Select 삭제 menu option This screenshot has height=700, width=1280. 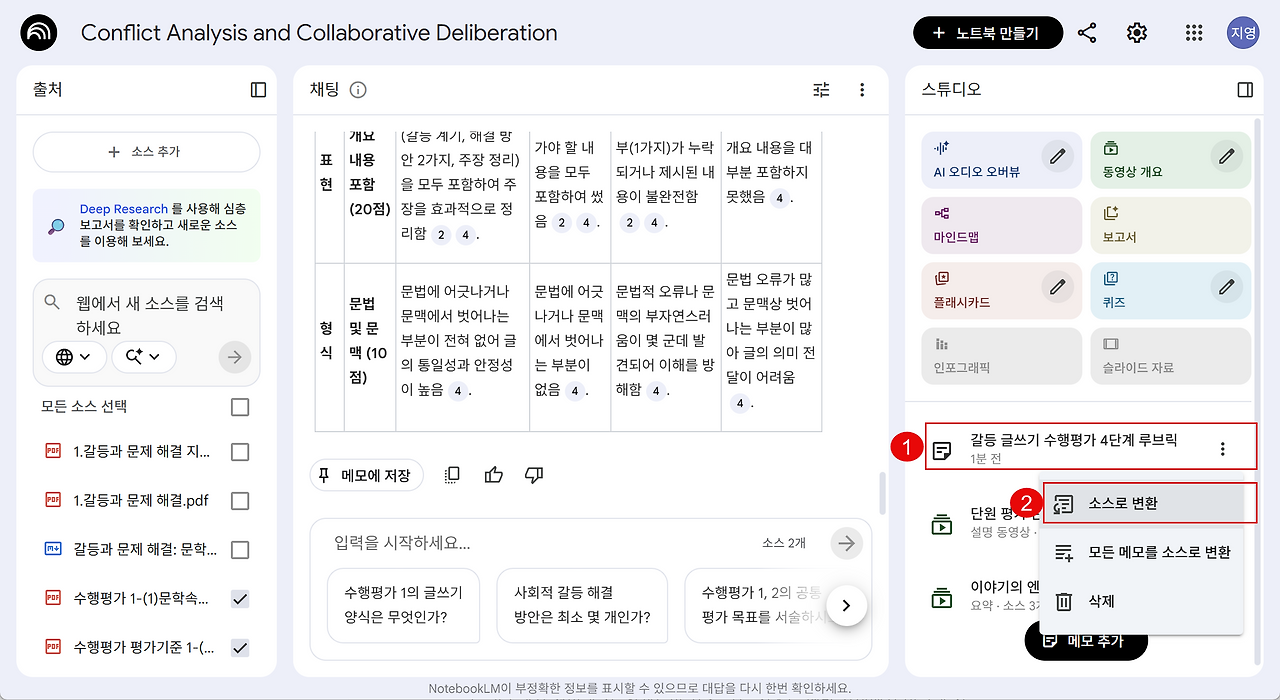pyautogui.click(x=1143, y=601)
